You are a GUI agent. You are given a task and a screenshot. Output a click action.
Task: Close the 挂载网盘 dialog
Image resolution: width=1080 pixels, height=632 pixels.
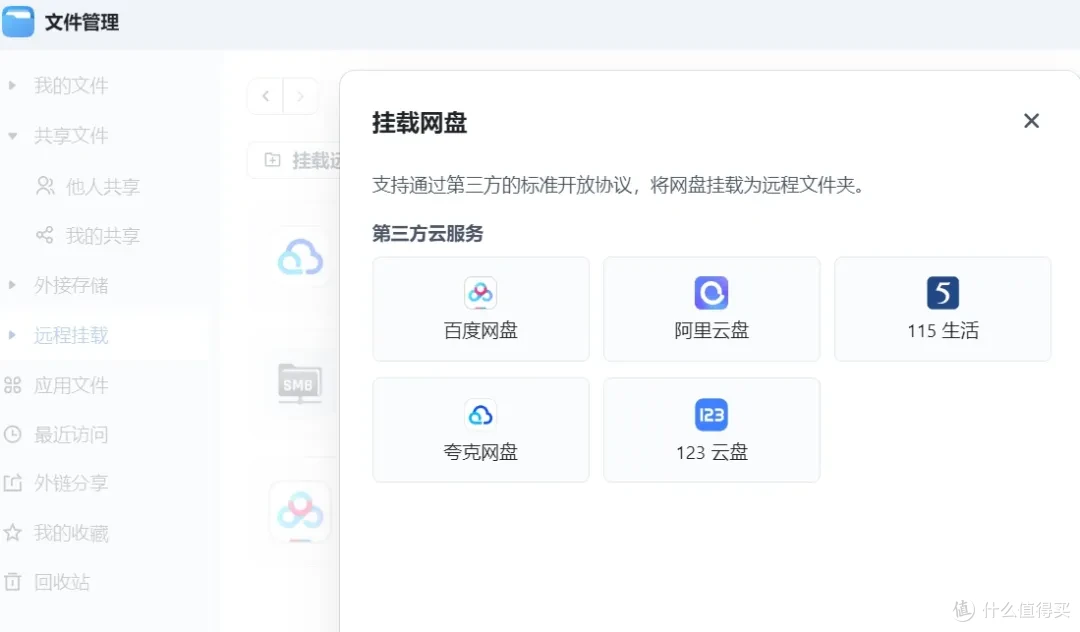pyautogui.click(x=1031, y=121)
